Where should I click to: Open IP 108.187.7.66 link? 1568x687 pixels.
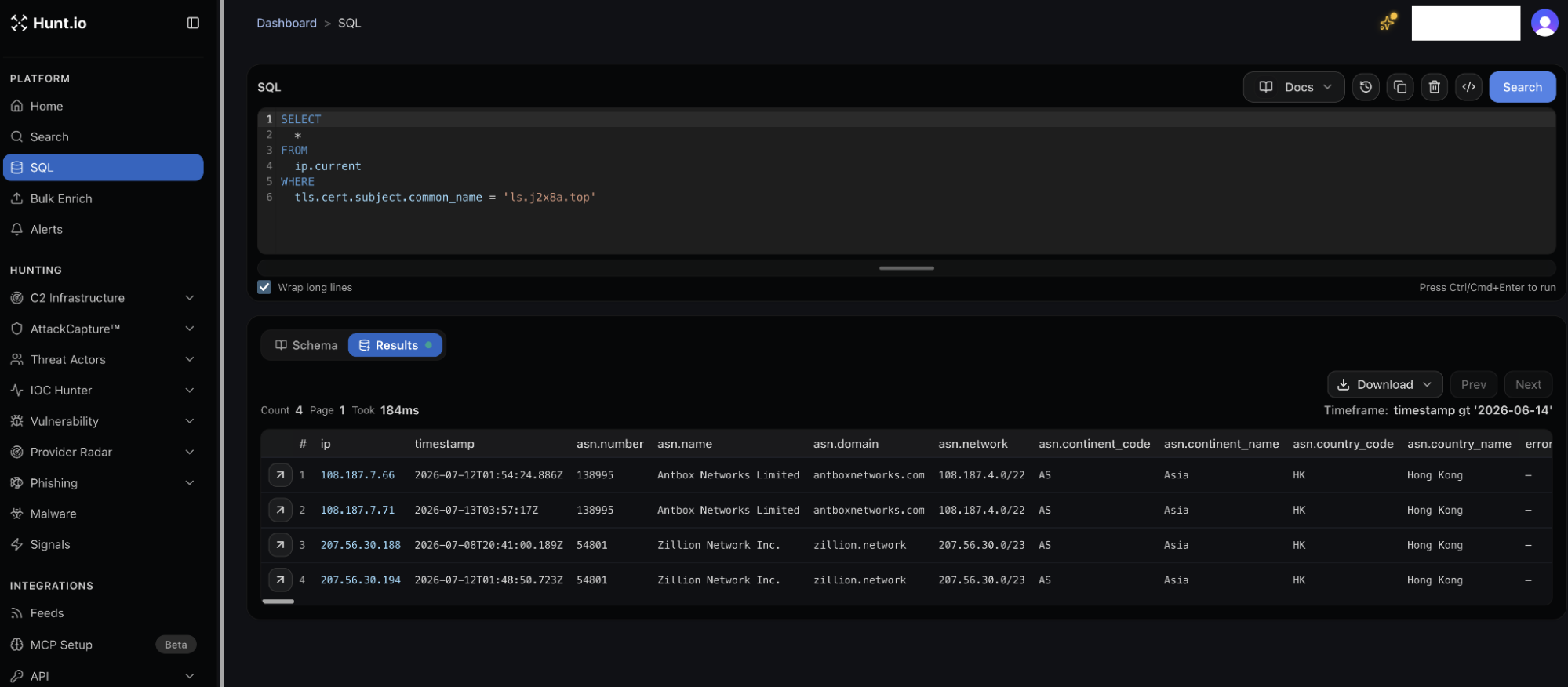pos(358,475)
